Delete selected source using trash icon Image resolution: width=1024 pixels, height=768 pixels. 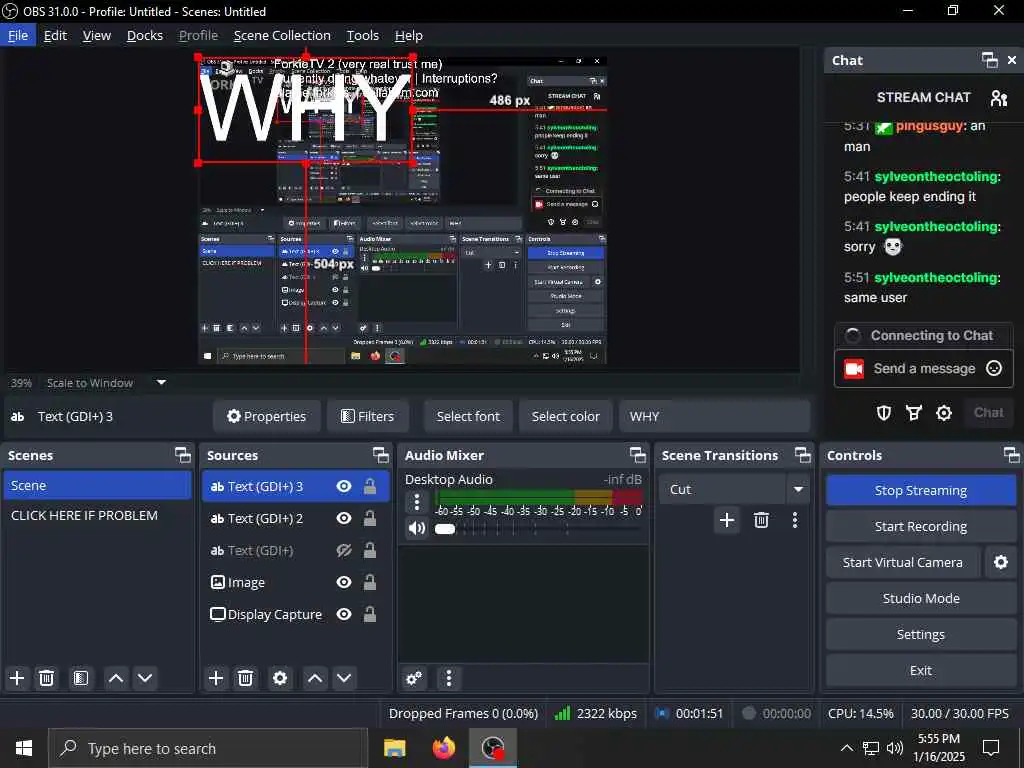tap(245, 678)
